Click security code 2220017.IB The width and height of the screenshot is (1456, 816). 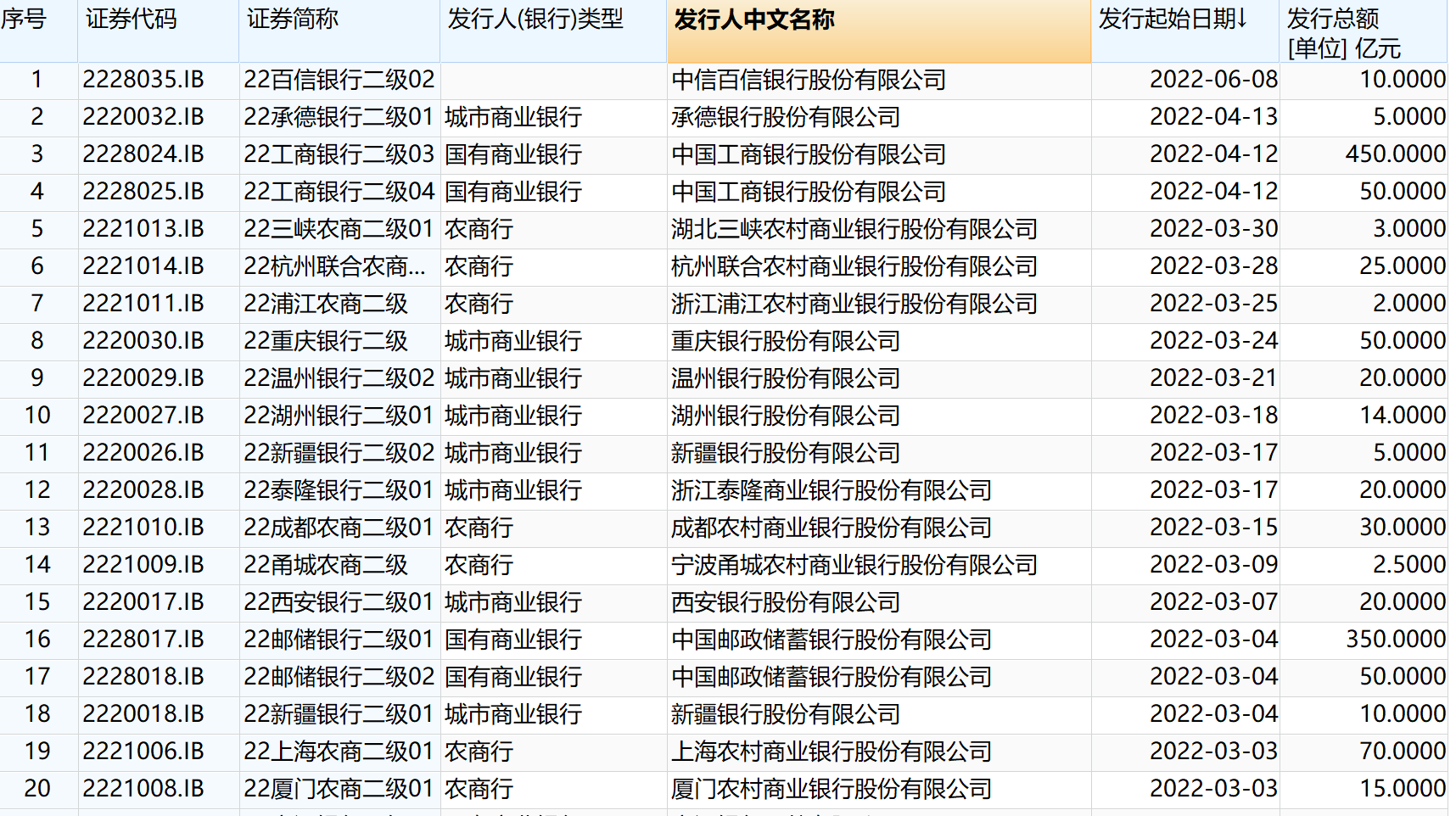point(143,602)
